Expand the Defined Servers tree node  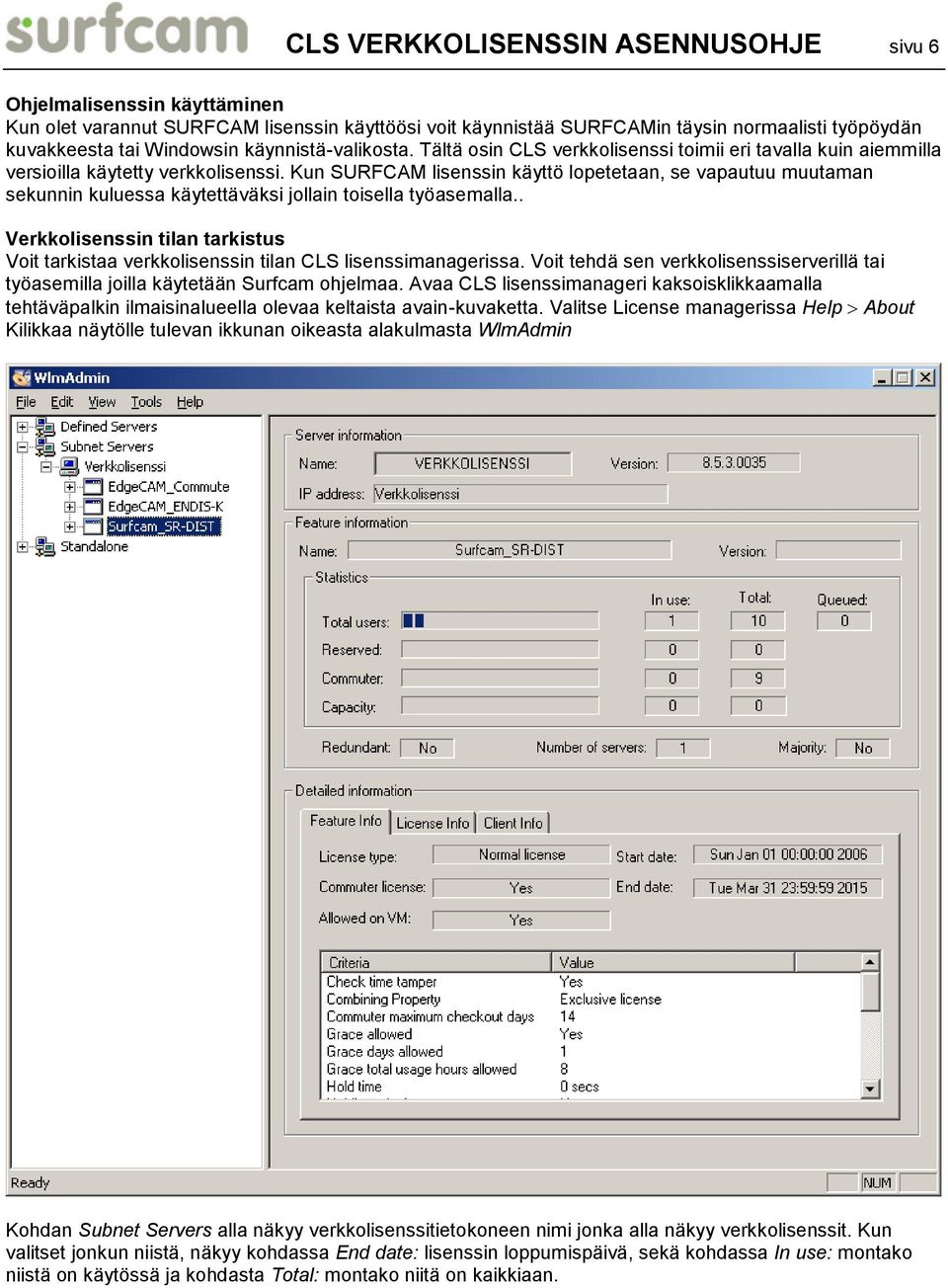coord(23,427)
